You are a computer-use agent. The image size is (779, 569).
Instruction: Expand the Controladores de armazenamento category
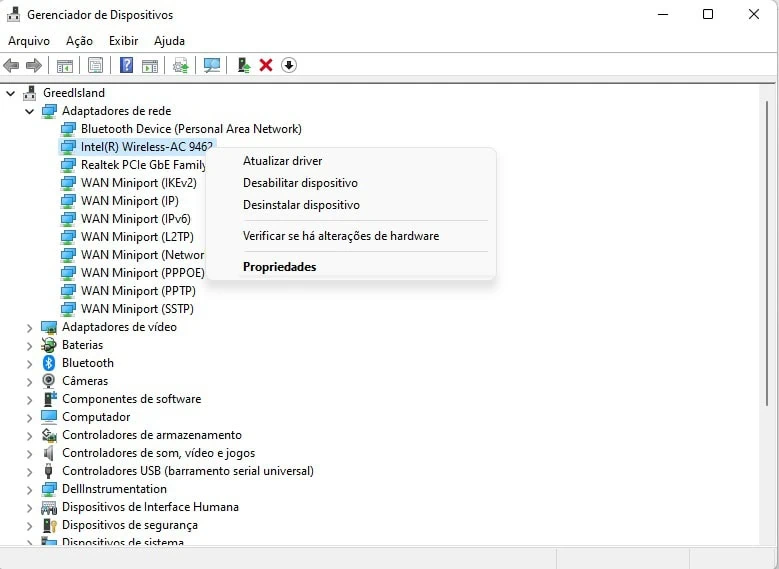click(30, 436)
